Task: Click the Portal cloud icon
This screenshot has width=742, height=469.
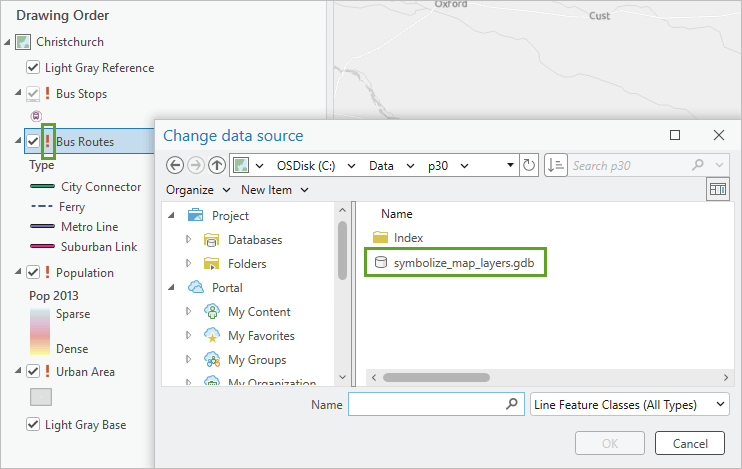Action: point(195,287)
